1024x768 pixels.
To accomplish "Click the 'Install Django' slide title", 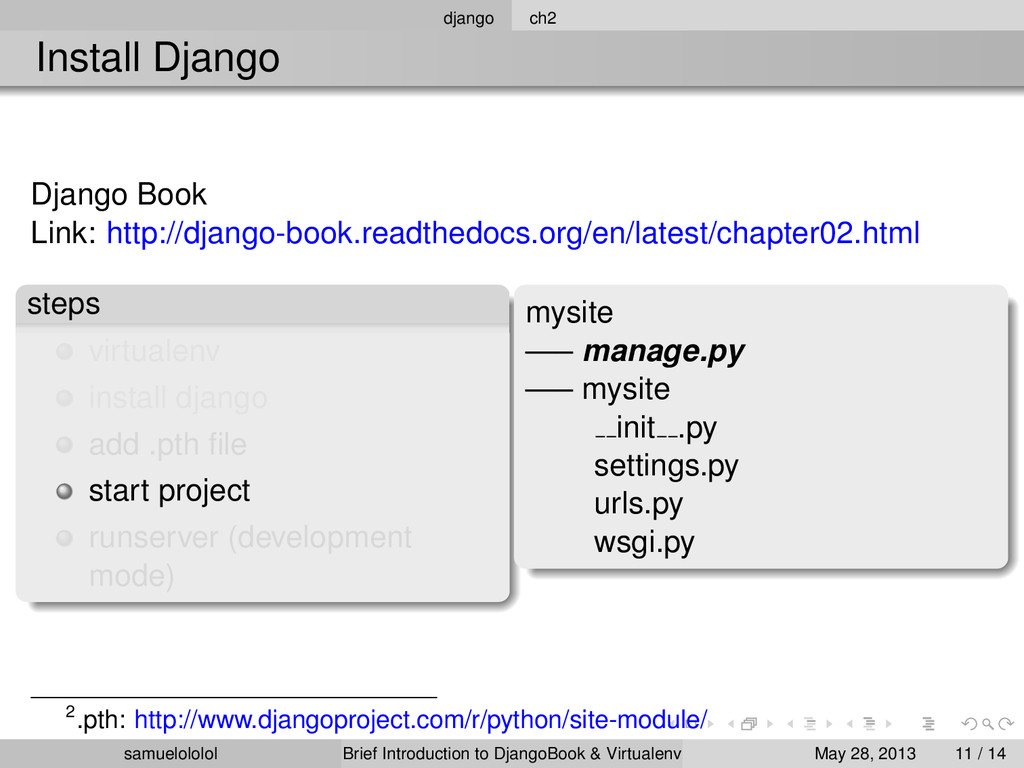I will pyautogui.click(x=158, y=57).
